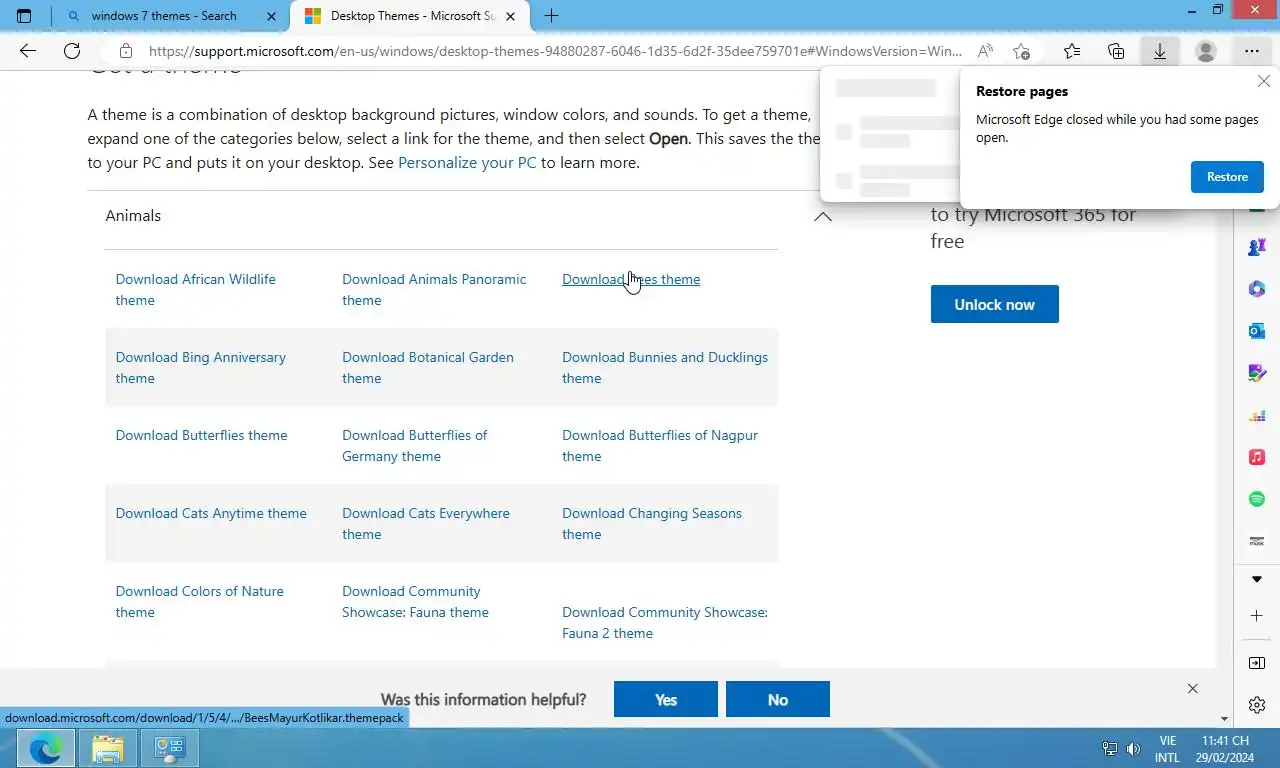Viewport: 1280px width, 768px height.
Task: Open Personalize your PC link
Action: coord(467,162)
